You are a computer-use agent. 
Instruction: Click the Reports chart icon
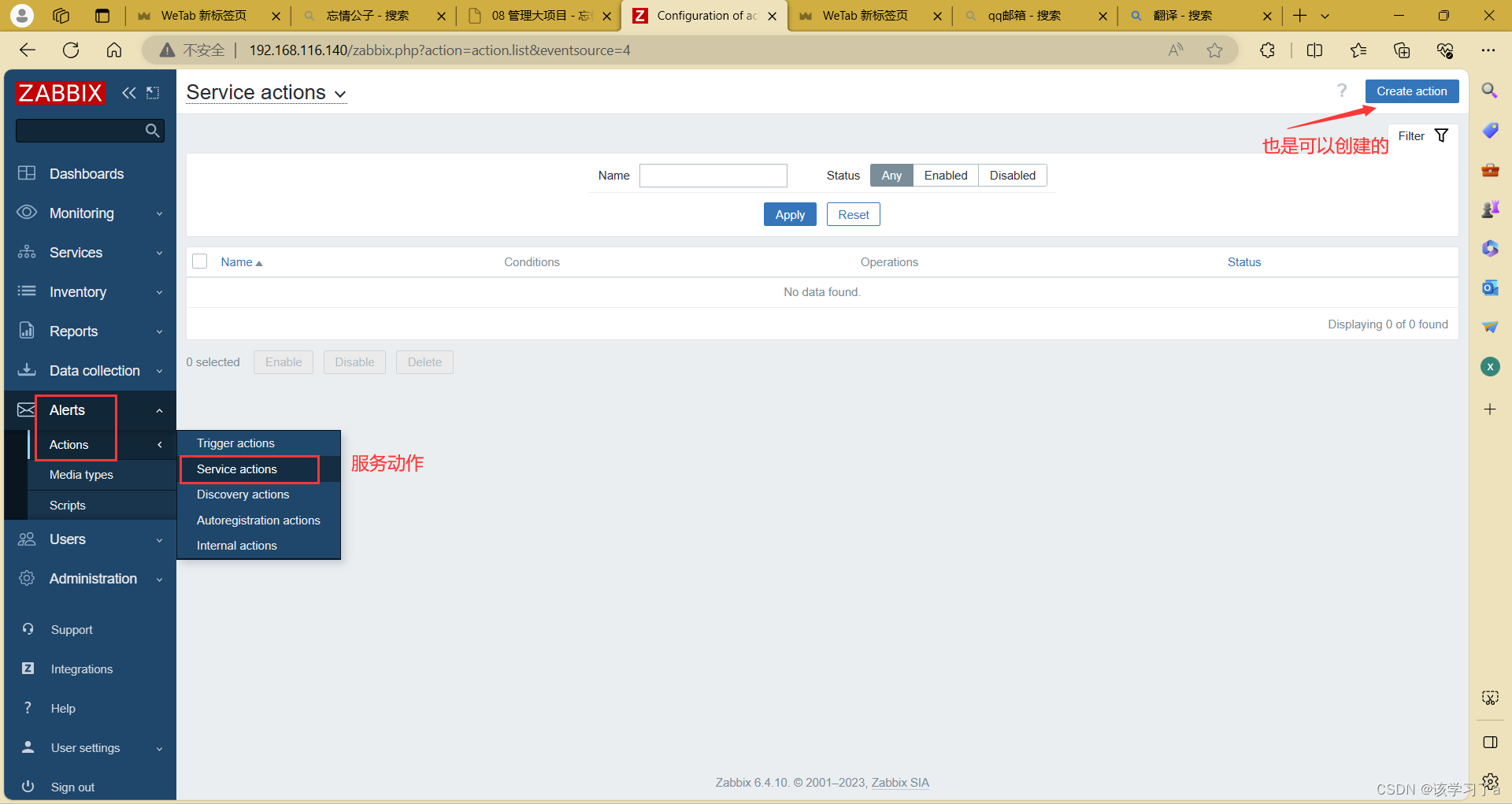tap(27, 331)
